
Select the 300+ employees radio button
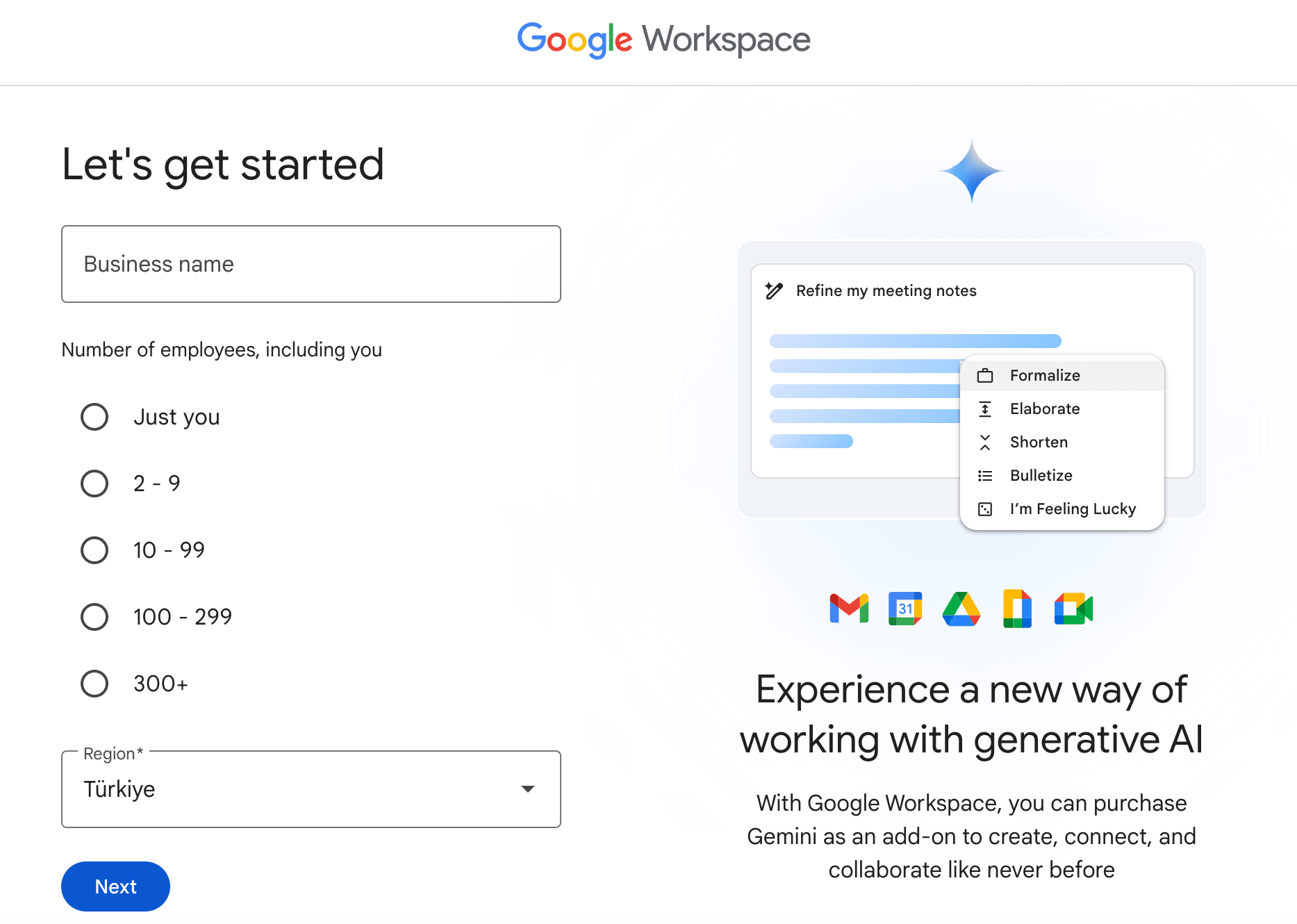coord(94,684)
